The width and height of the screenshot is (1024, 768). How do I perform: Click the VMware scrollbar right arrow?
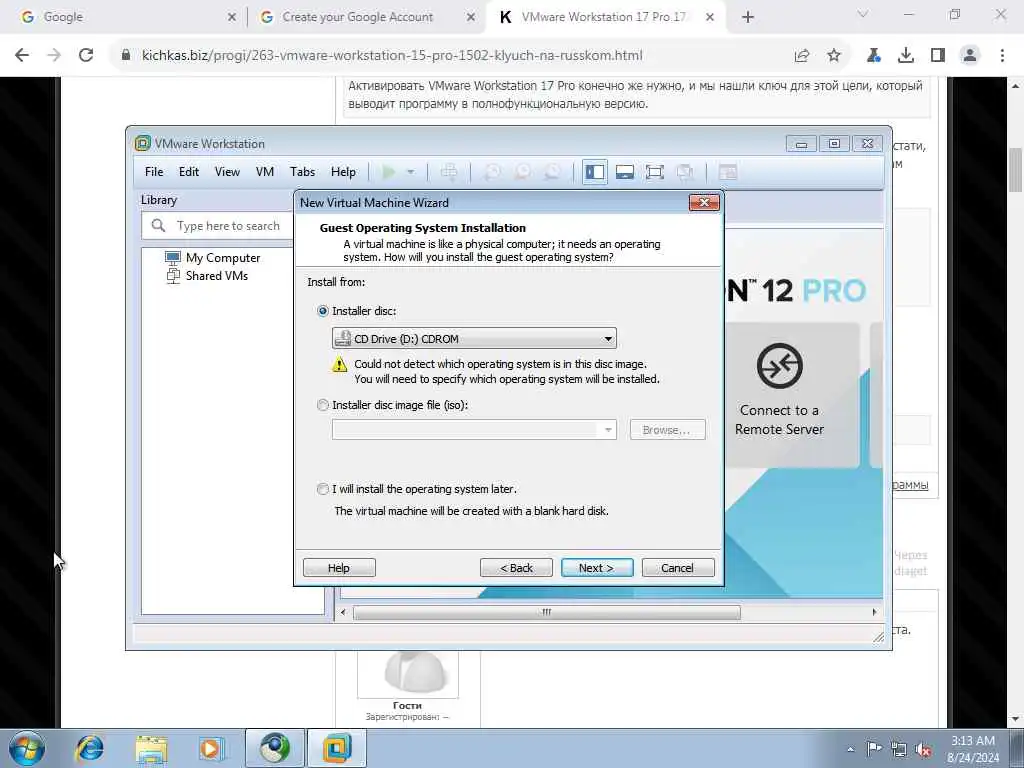click(x=874, y=612)
